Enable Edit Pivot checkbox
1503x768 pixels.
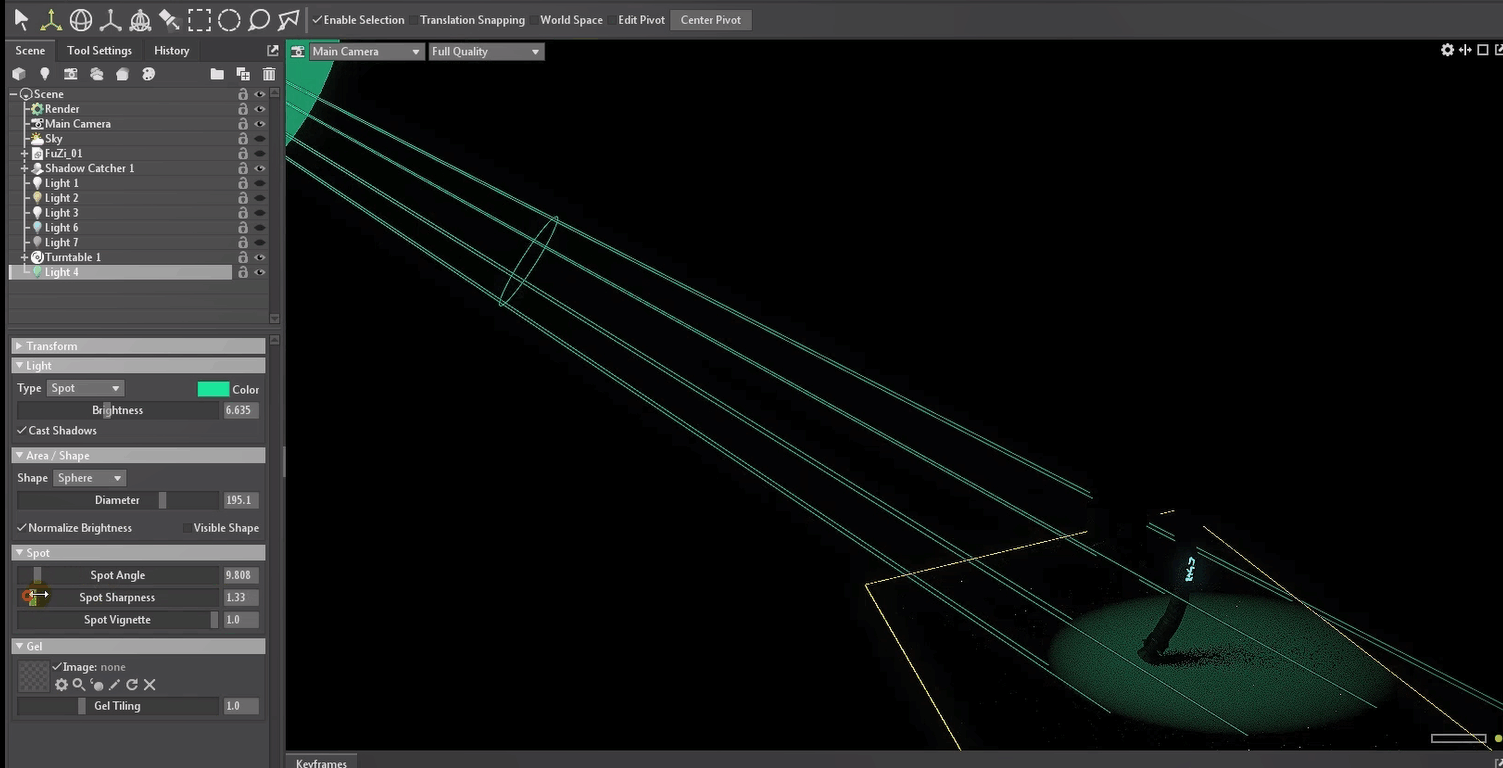(x=612, y=20)
